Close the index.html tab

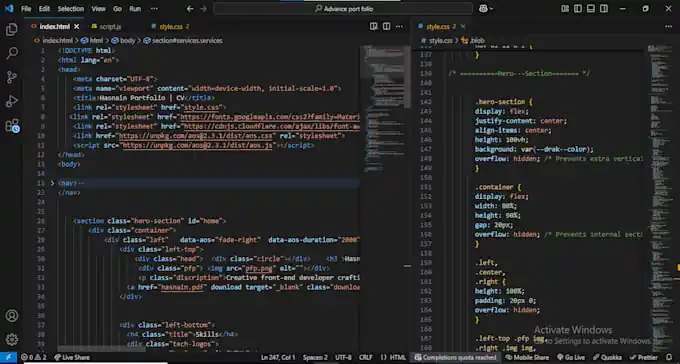(x=77, y=26)
